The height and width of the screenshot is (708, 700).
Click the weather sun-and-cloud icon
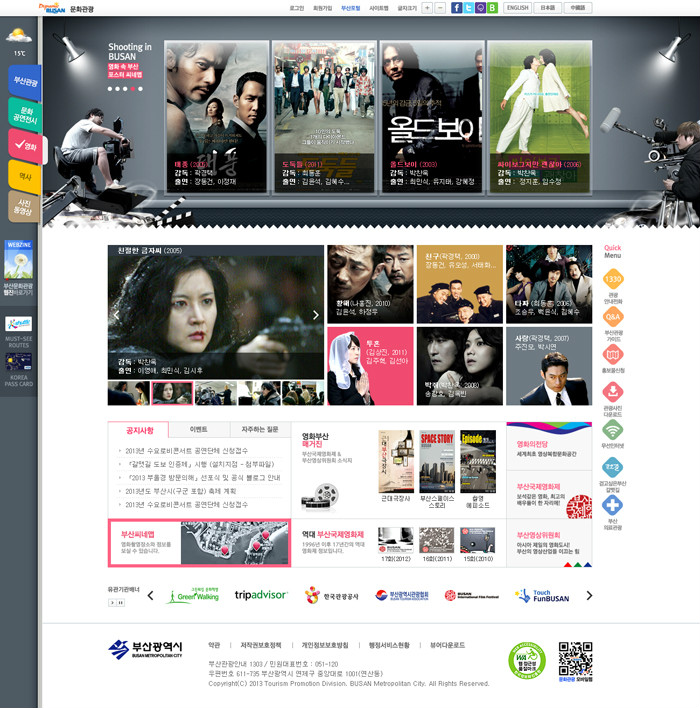(19, 36)
